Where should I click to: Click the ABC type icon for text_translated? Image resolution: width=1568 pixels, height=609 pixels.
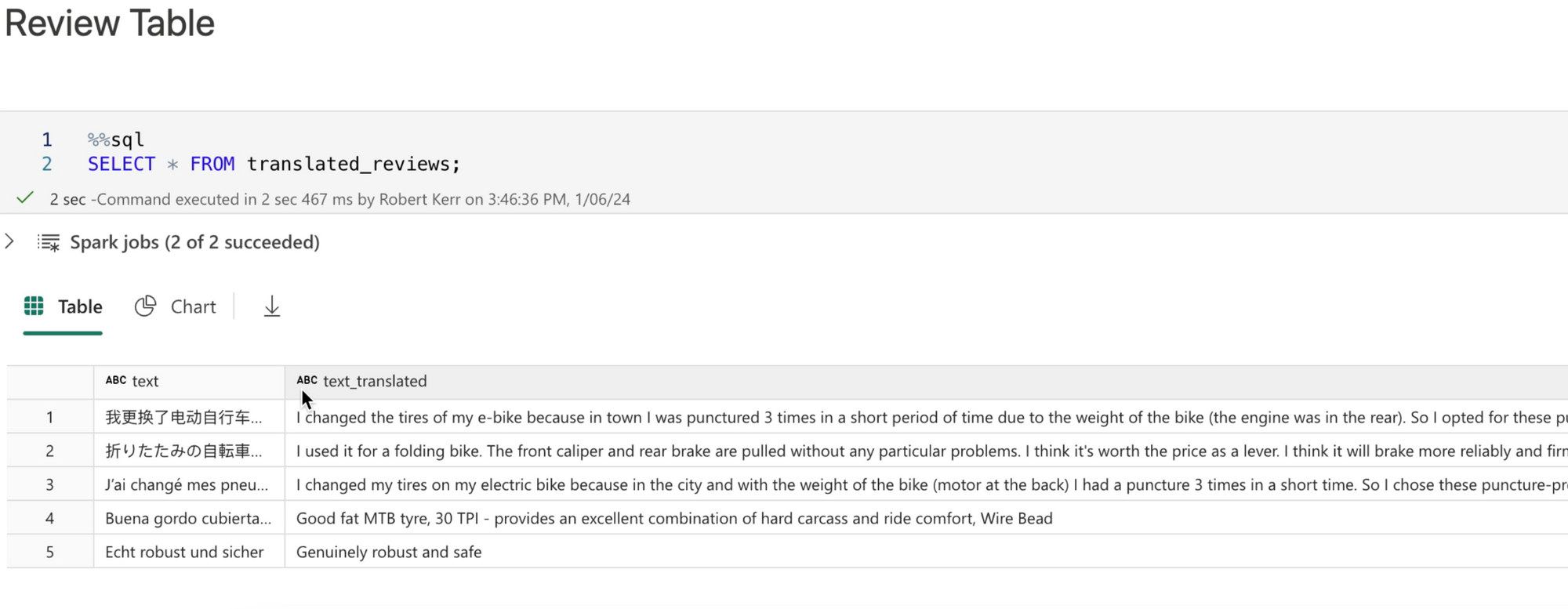(307, 381)
